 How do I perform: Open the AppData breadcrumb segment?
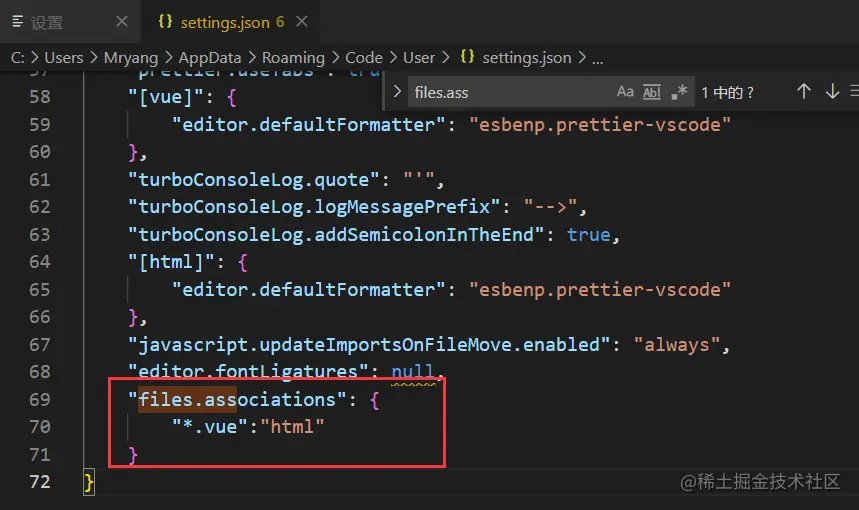coord(210,58)
